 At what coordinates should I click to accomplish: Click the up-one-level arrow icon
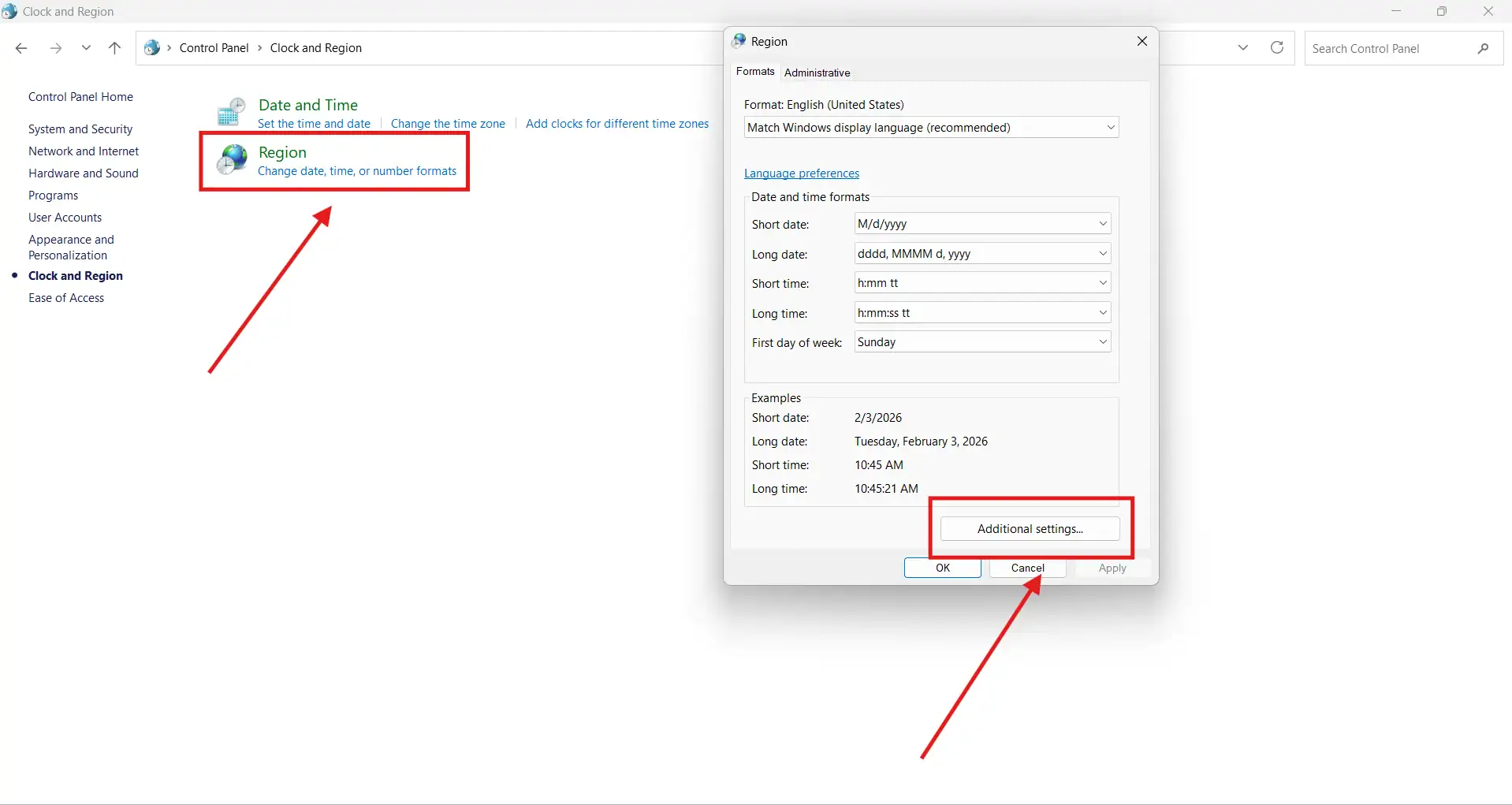point(114,48)
